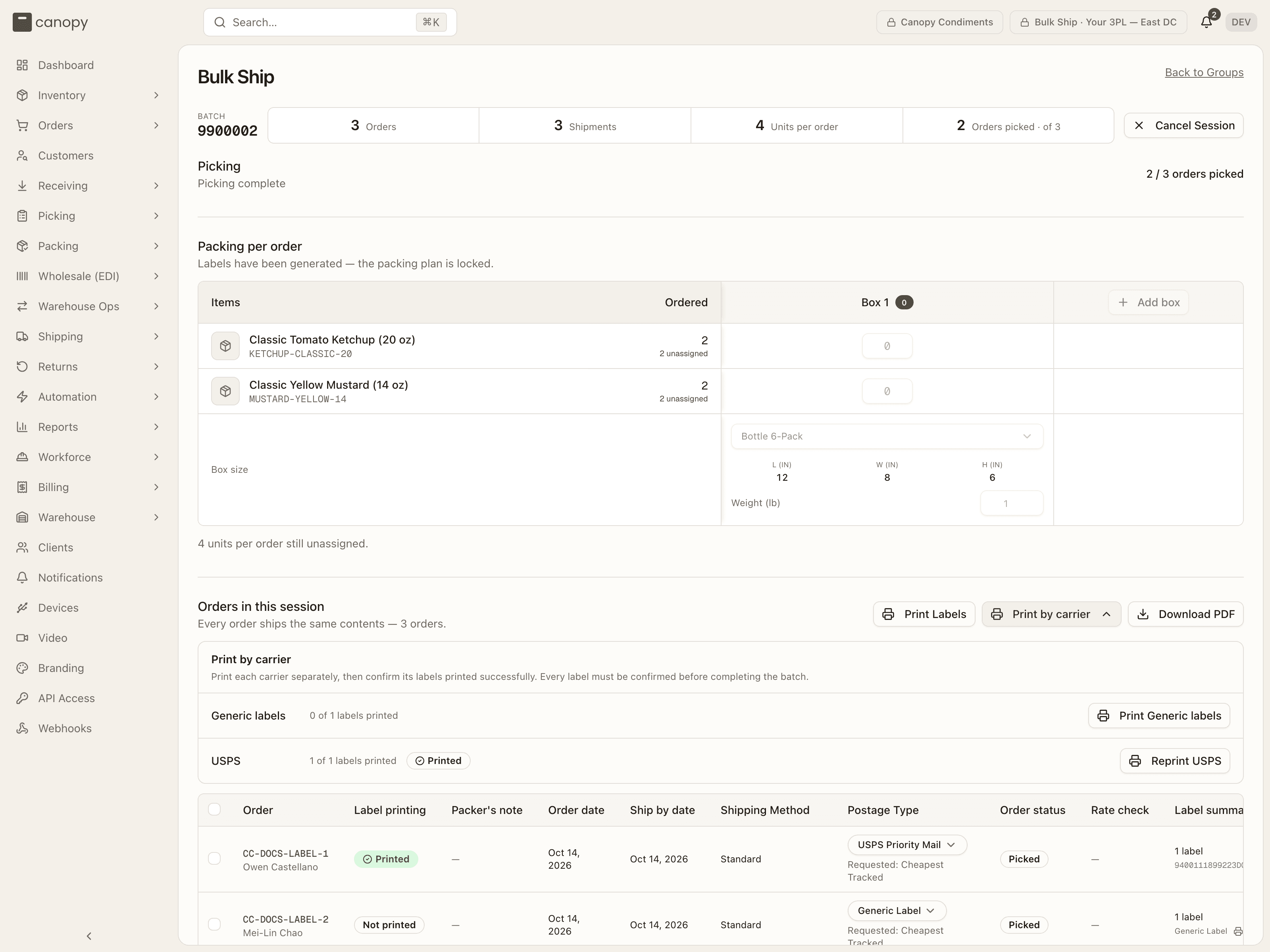The image size is (1270, 952).
Task: Click the Webhooks icon in sidebar
Action: pos(22,728)
